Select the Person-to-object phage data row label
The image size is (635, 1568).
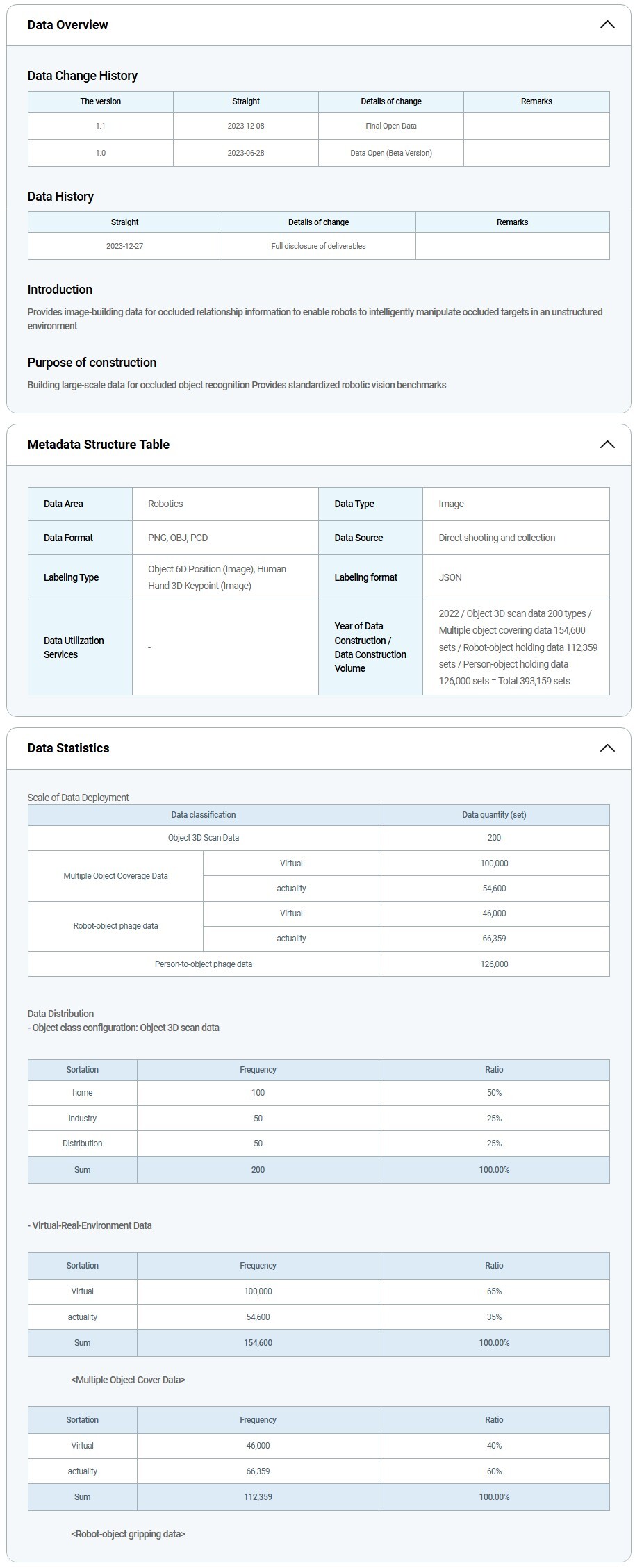tap(203, 964)
